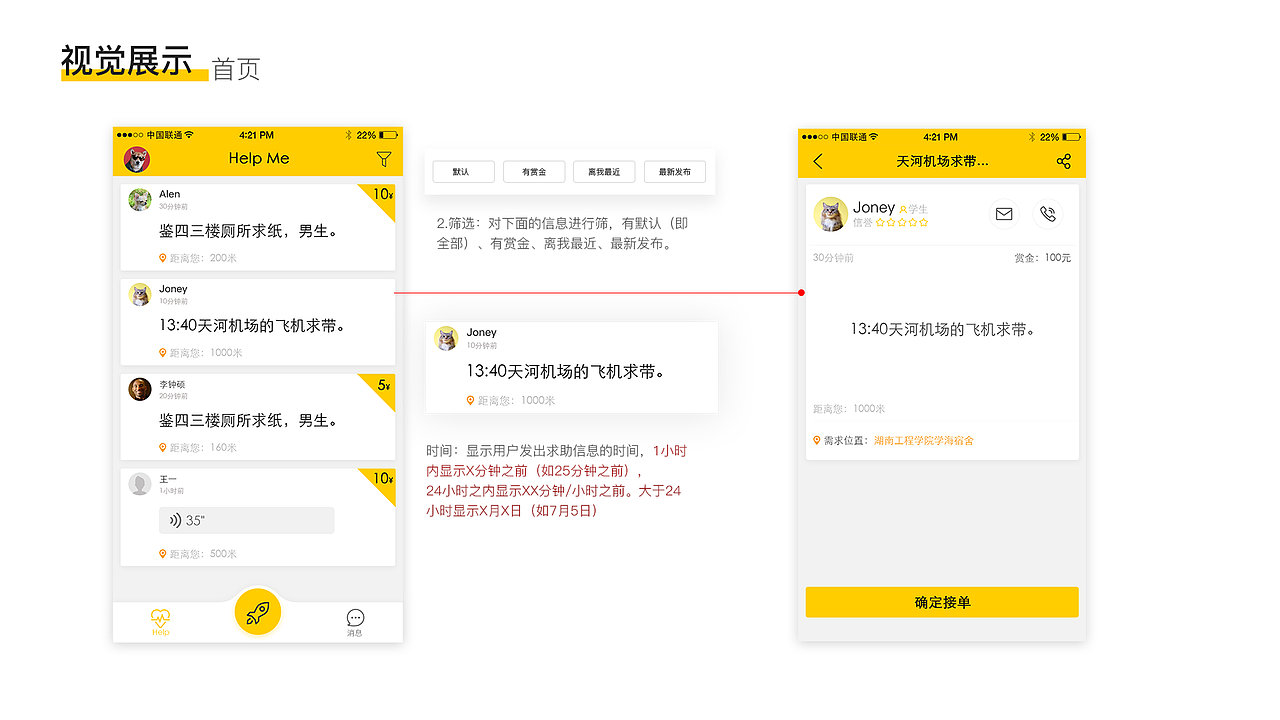Open 李钟硕's 鉴四三楼厕所求纸 post text

click(249, 421)
